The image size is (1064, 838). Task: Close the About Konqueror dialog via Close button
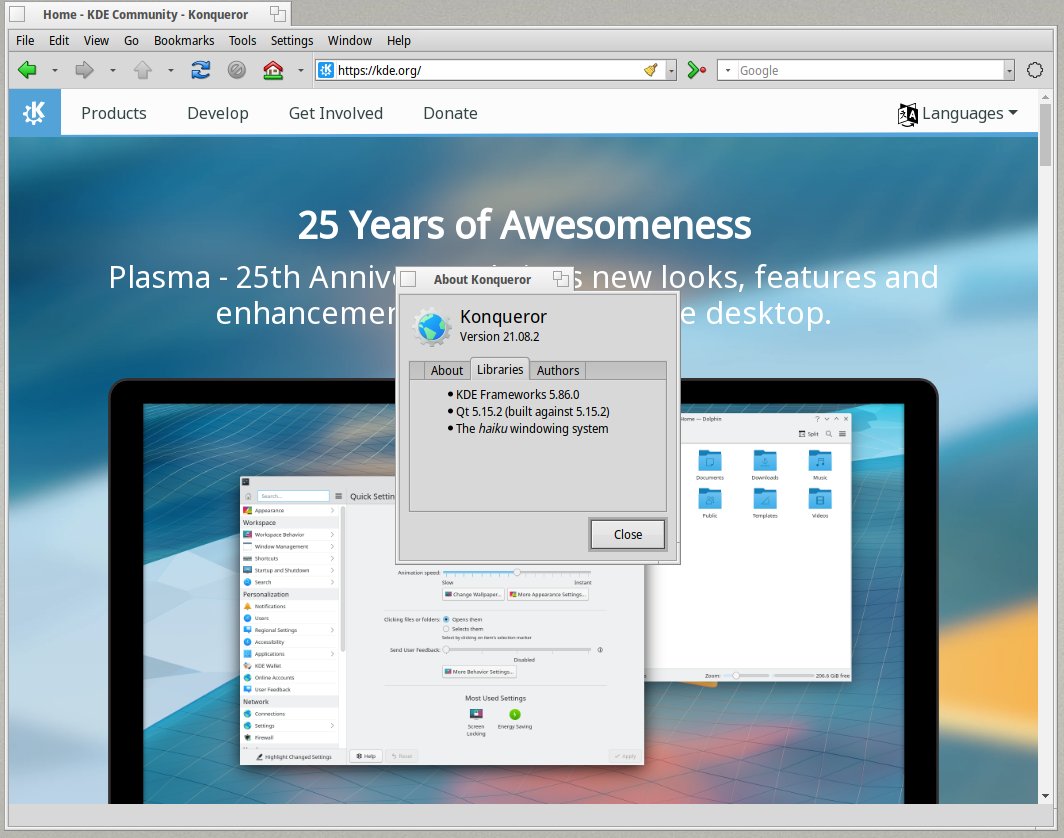tap(628, 535)
